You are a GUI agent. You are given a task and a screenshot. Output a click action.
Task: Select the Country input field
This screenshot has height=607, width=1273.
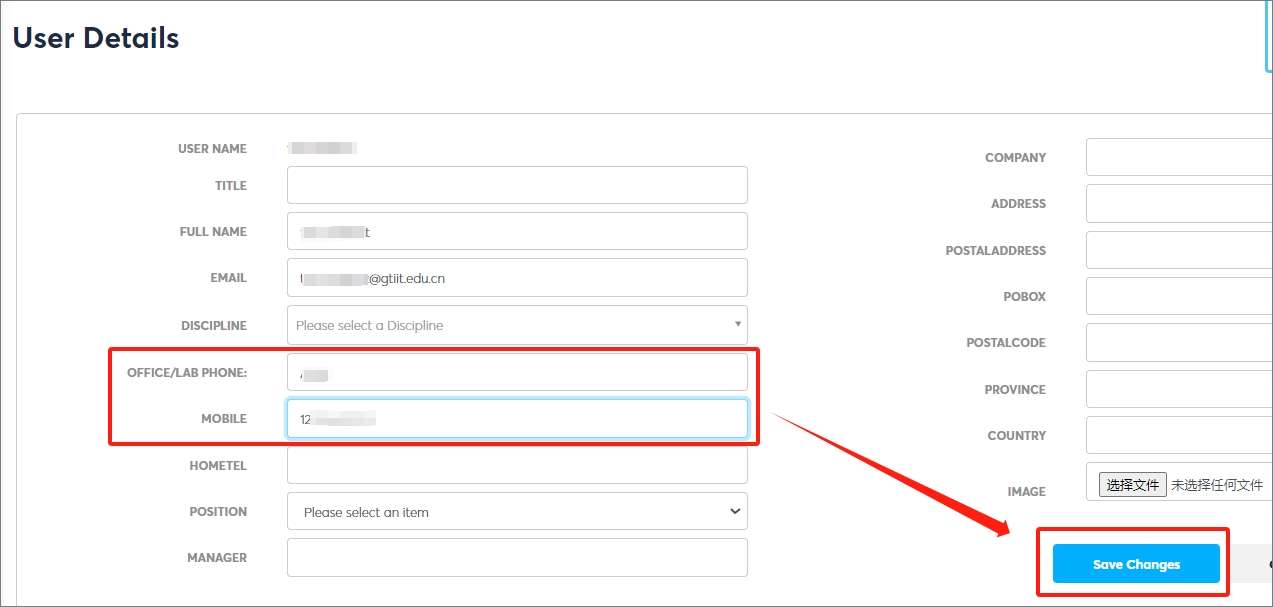1179,435
